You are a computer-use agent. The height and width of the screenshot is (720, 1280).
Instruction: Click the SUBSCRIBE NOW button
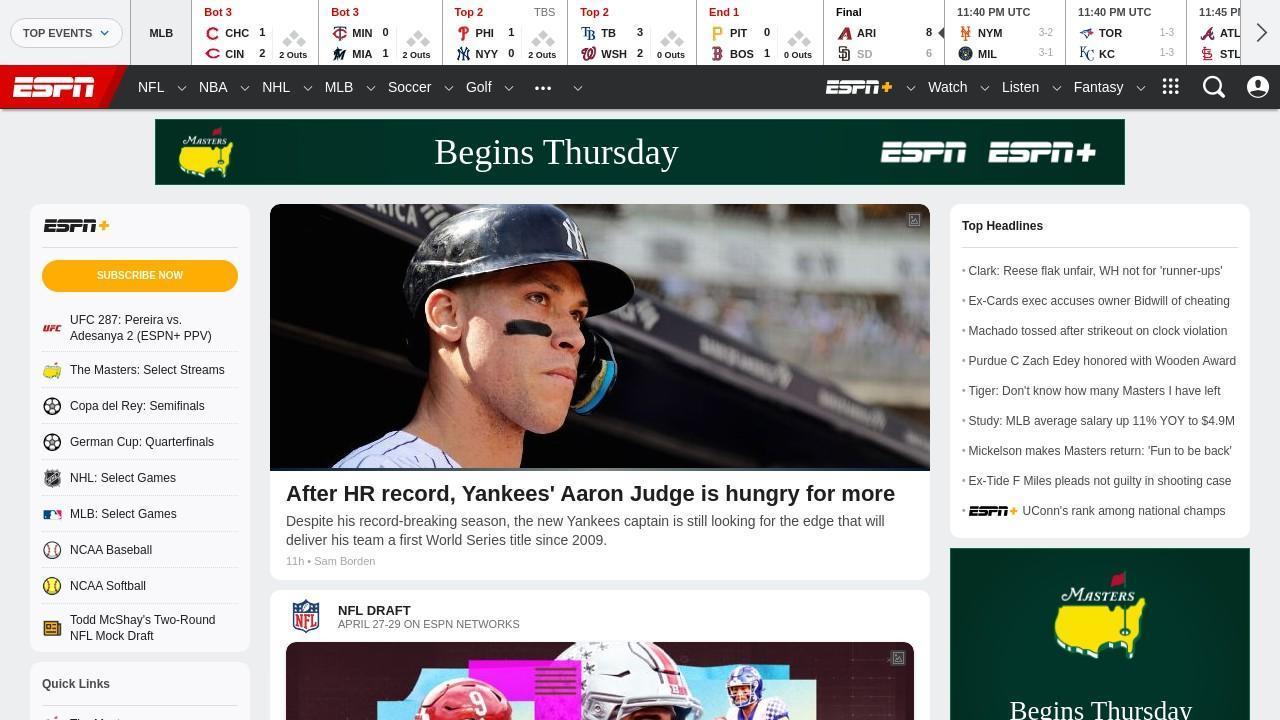140,275
